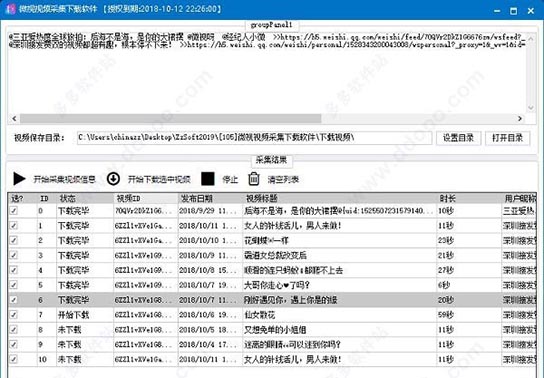Screen dimensions: 544x378
Task: Sort by the 时长 column header
Action: point(469,198)
